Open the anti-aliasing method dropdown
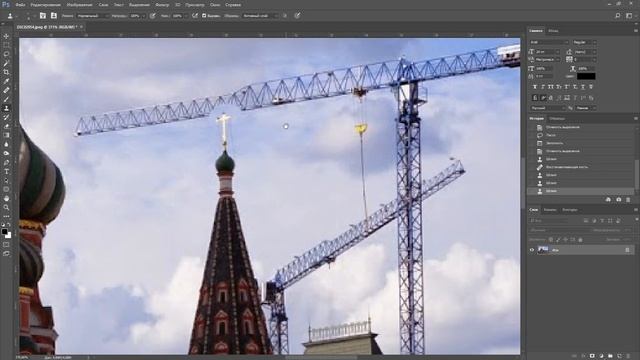Image resolution: width=640 pixels, height=360 pixels. tap(586, 108)
